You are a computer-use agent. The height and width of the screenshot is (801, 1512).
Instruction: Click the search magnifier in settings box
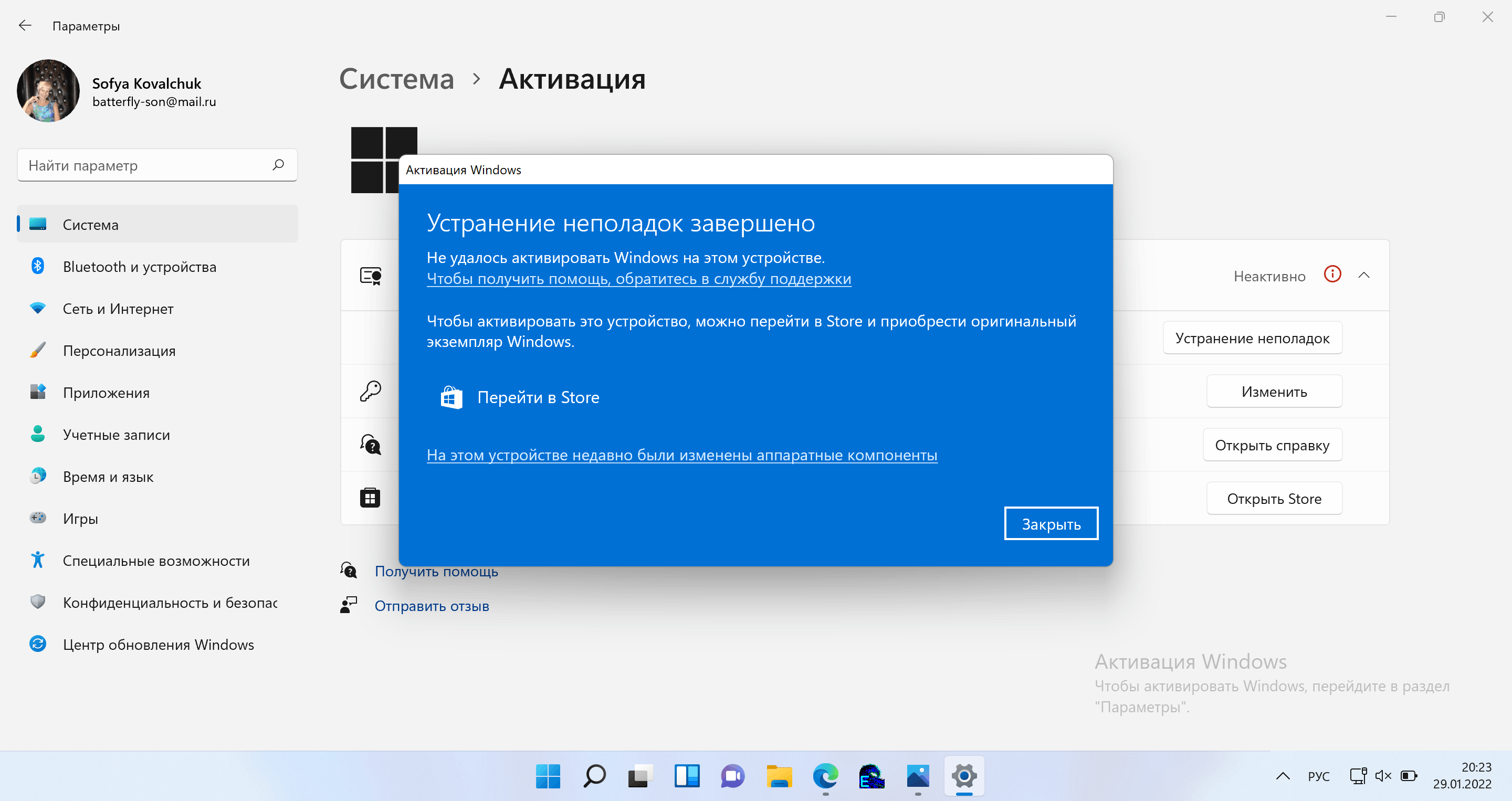[278, 165]
